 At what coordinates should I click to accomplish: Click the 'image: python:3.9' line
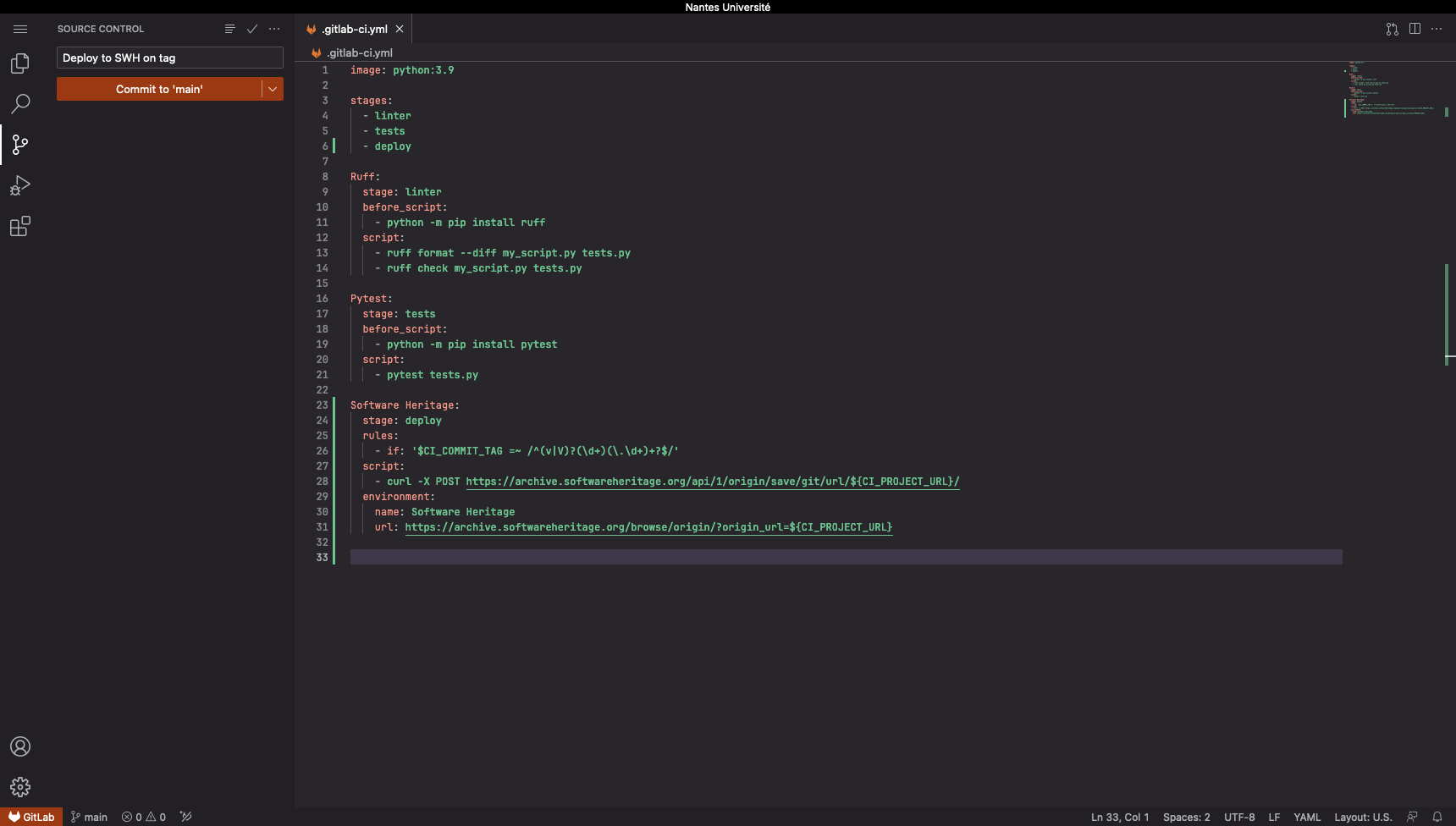(x=402, y=70)
